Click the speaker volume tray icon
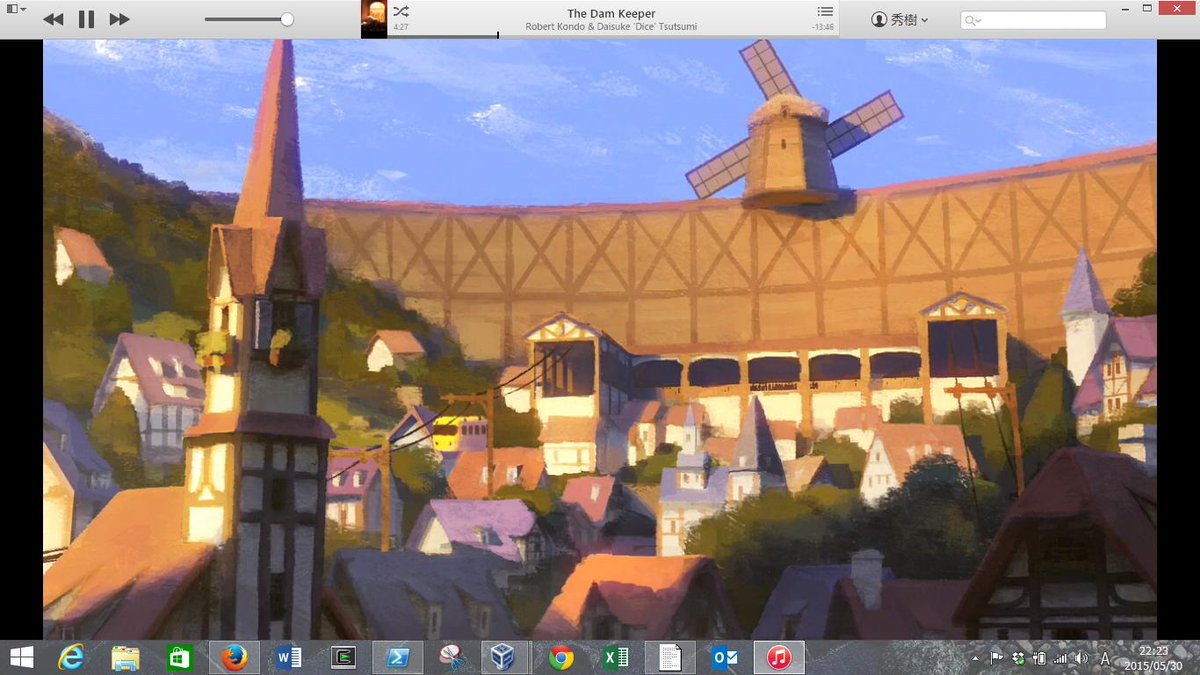This screenshot has width=1200, height=675. pyautogui.click(x=1083, y=658)
